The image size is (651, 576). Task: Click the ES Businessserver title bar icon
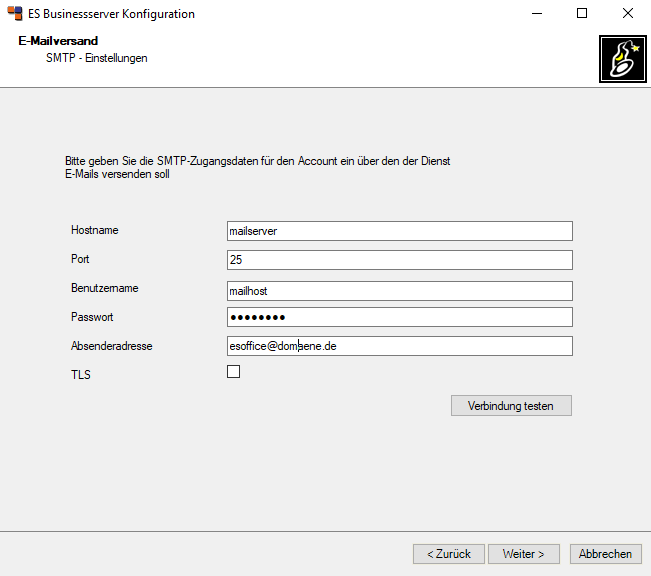click(x=15, y=13)
